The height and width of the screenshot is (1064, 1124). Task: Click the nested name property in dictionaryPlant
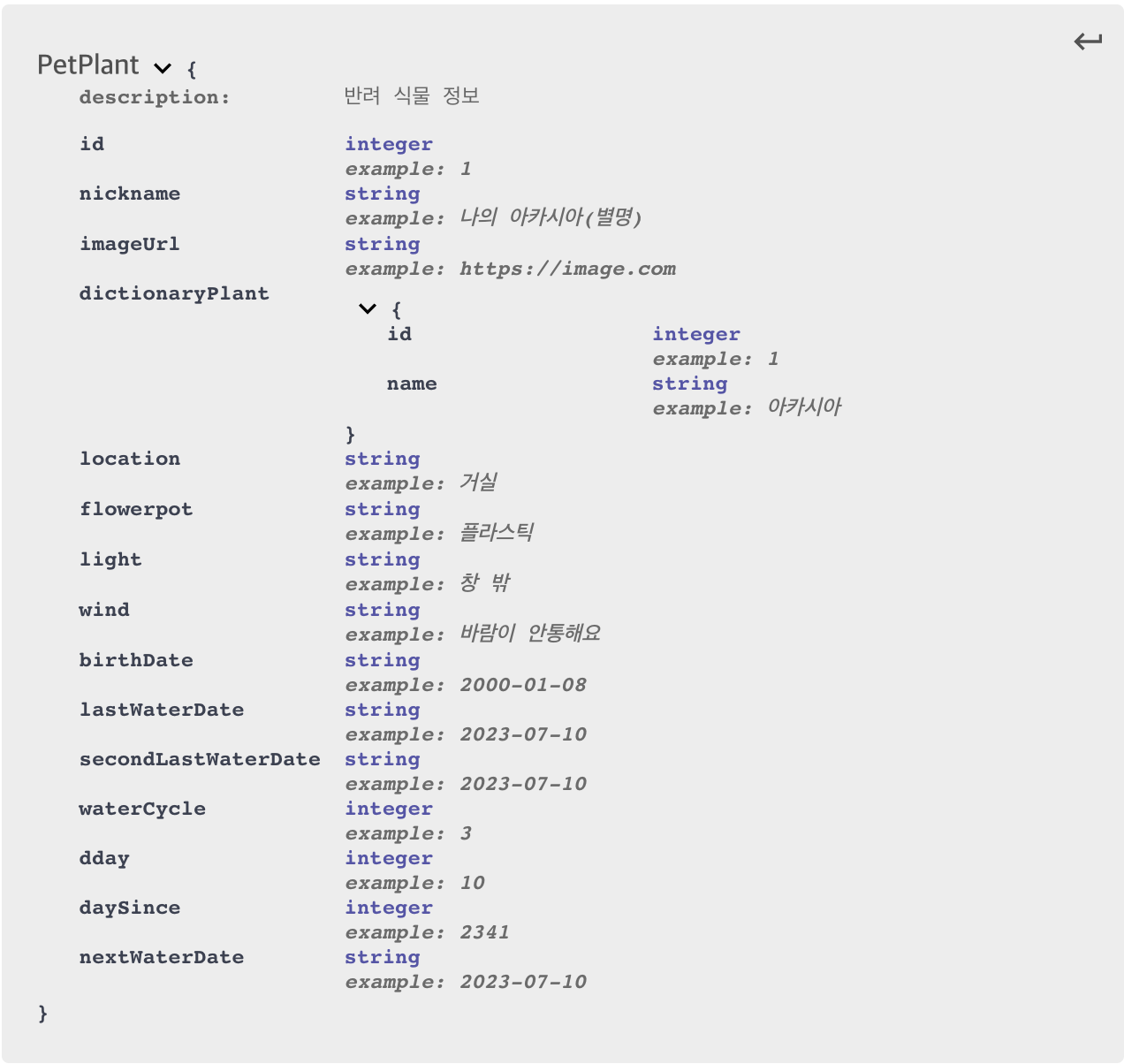pos(412,384)
